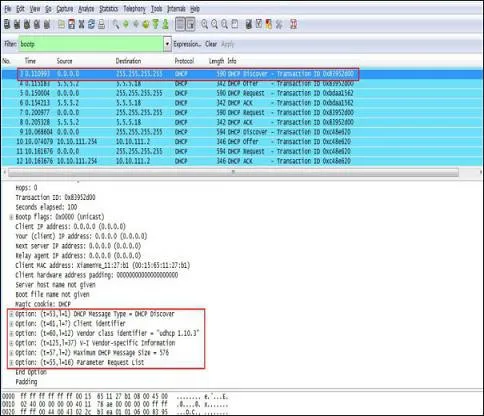
Task: Edit display filters icon
Action: click(259, 24)
